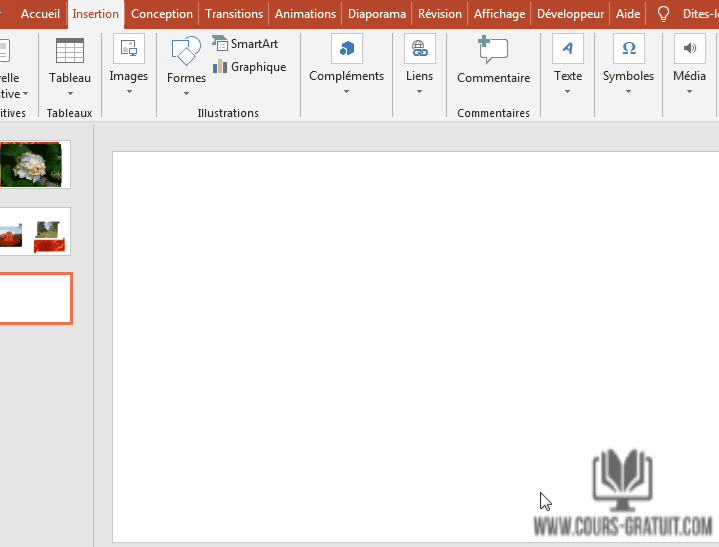Expand the Texte dropdown arrow
This screenshot has height=547, width=719.
point(567,92)
